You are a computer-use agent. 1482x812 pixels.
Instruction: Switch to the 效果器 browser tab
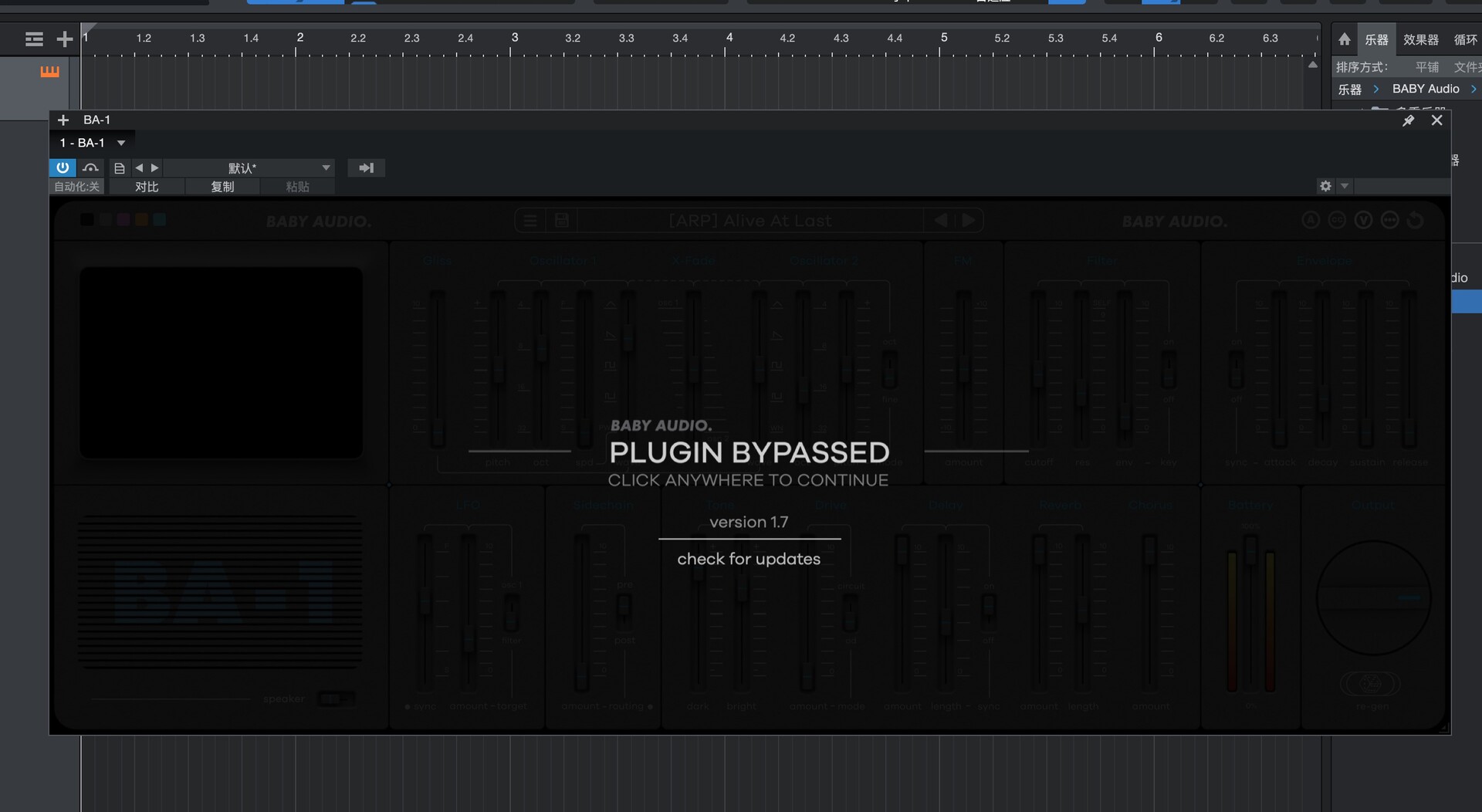click(x=1420, y=39)
